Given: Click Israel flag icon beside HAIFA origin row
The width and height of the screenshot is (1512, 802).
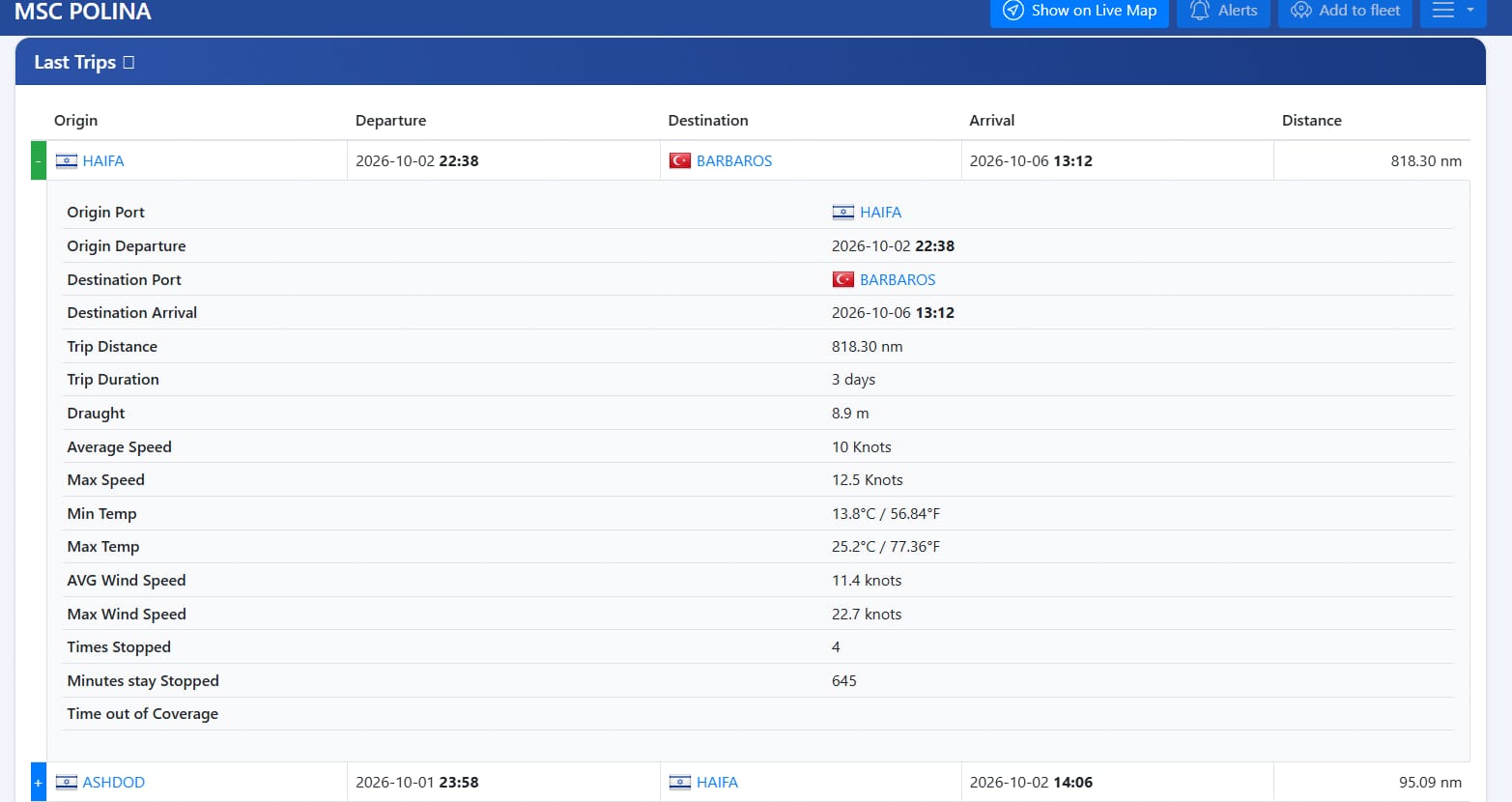Looking at the screenshot, I should (67, 161).
